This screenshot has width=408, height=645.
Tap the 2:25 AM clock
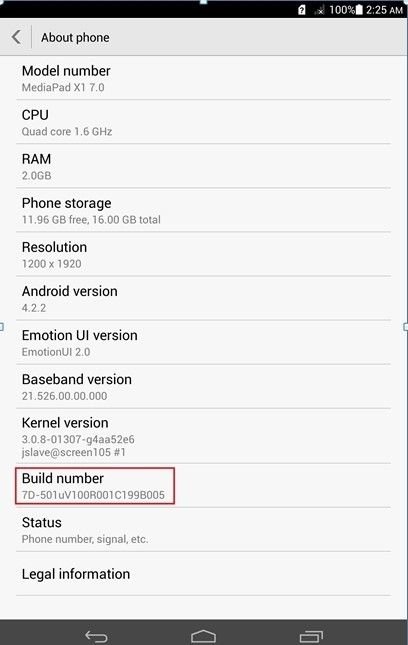tap(384, 10)
